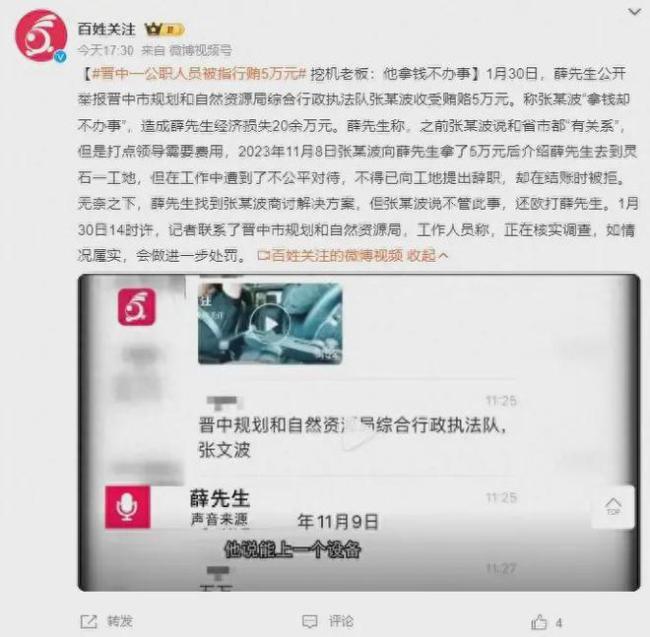Click the blue verified badge on avatar
This screenshot has height=637, width=650.
(61, 56)
